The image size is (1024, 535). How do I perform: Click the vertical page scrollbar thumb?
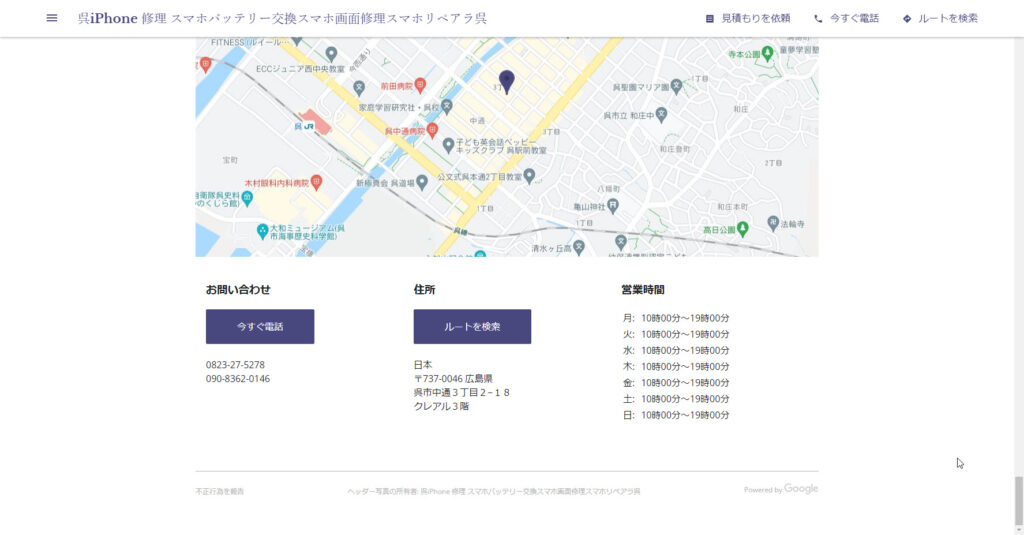point(1018,502)
